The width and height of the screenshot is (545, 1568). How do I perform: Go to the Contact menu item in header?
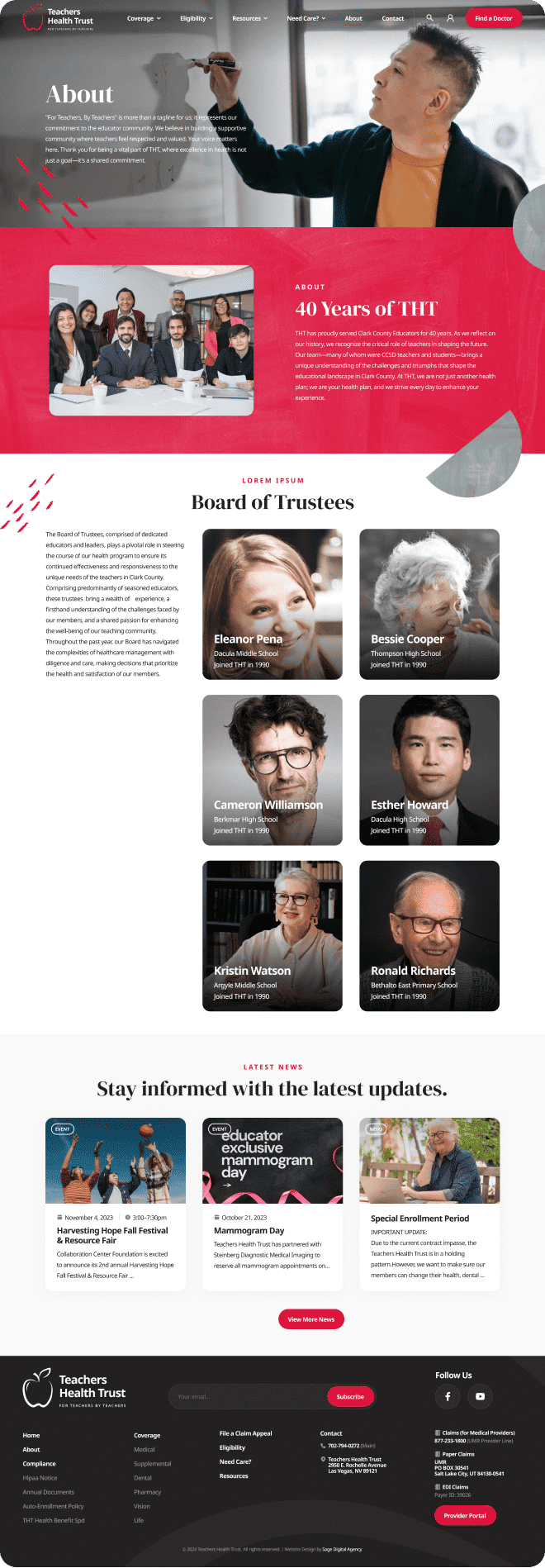pos(393,18)
